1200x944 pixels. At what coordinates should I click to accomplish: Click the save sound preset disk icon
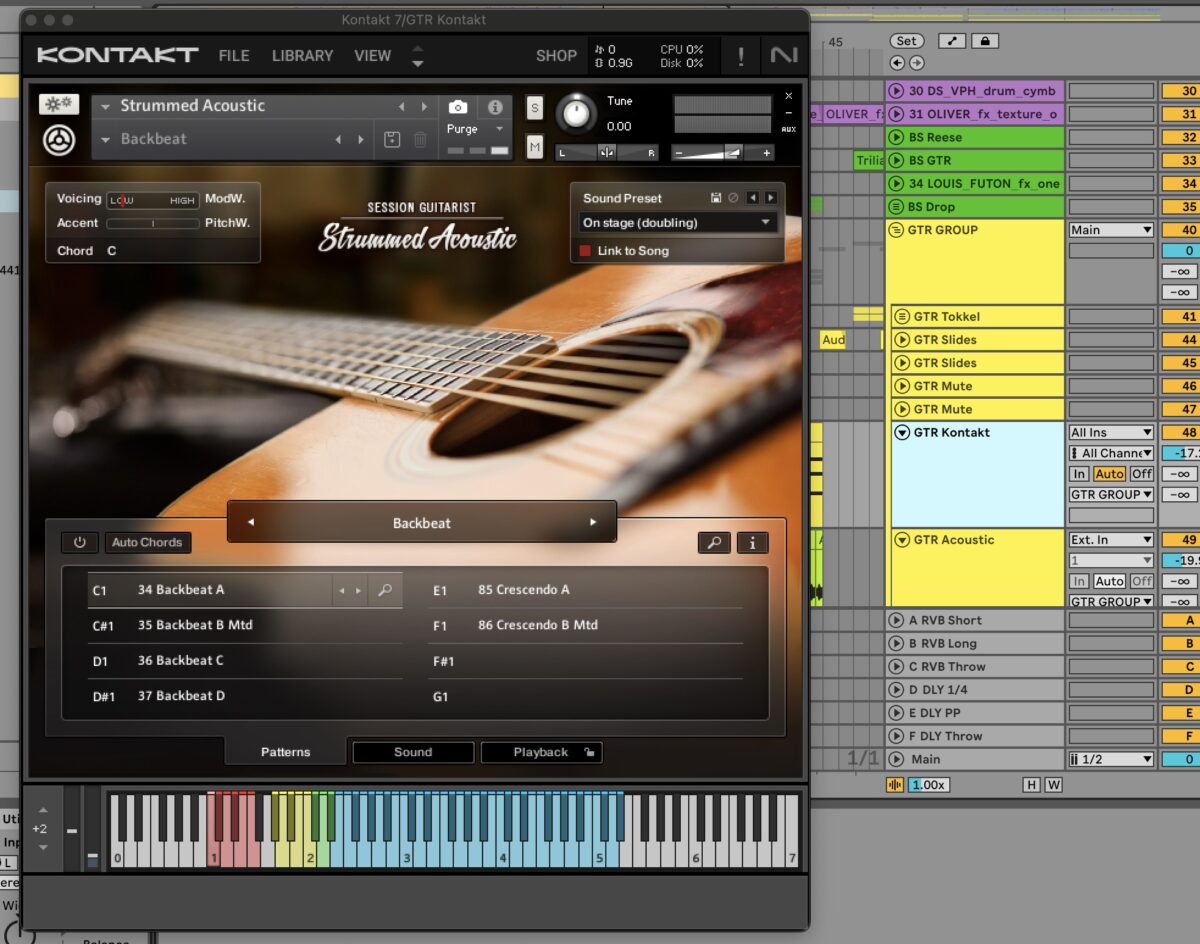716,198
